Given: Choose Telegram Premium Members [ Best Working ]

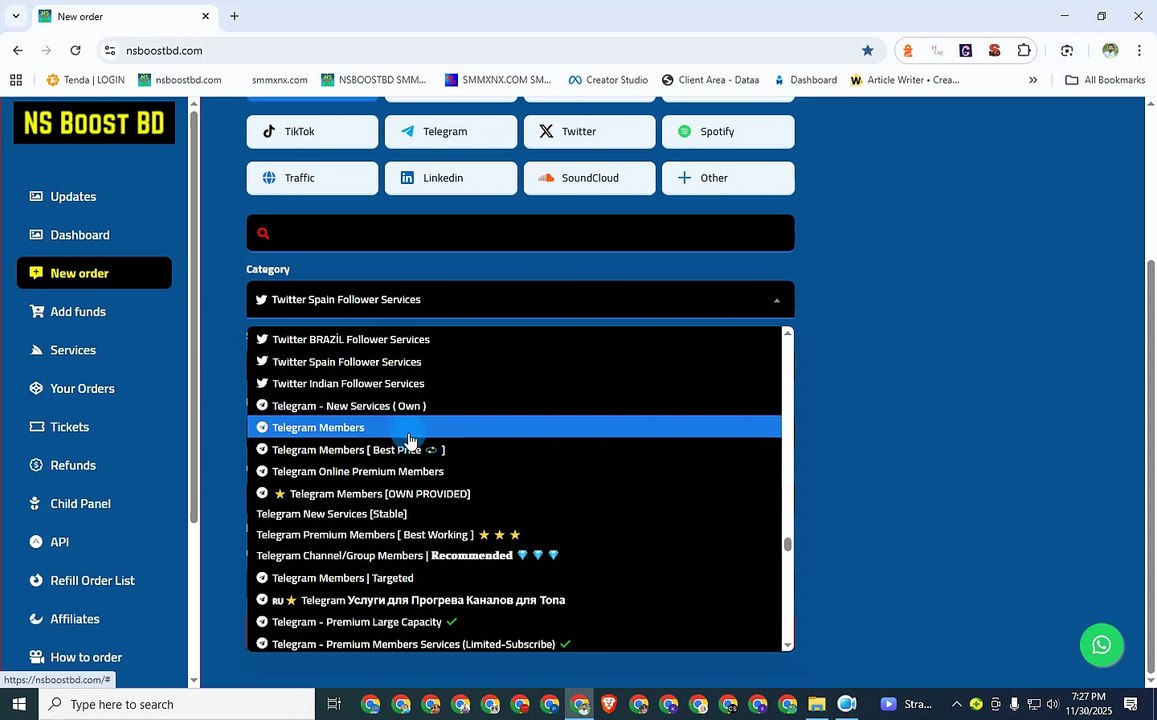Looking at the screenshot, I should click(x=514, y=534).
